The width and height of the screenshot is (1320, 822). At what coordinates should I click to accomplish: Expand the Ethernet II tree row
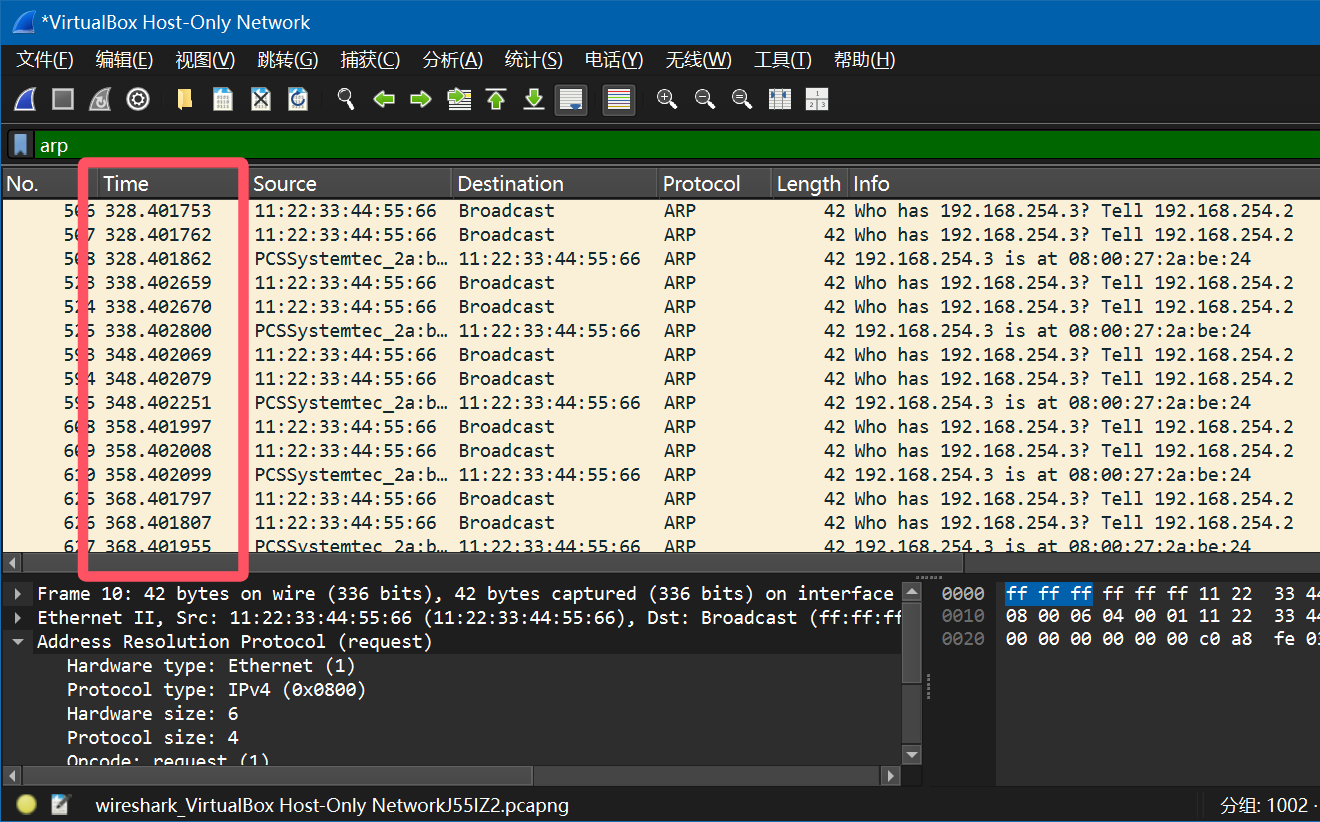point(18,618)
